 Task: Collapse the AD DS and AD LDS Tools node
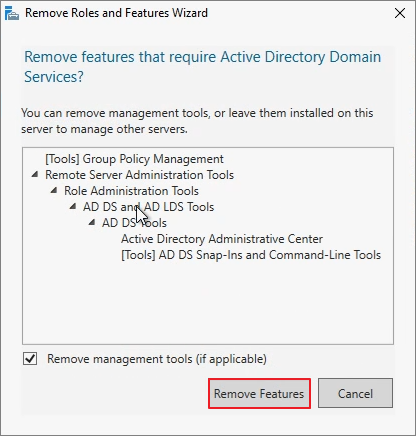point(73,206)
